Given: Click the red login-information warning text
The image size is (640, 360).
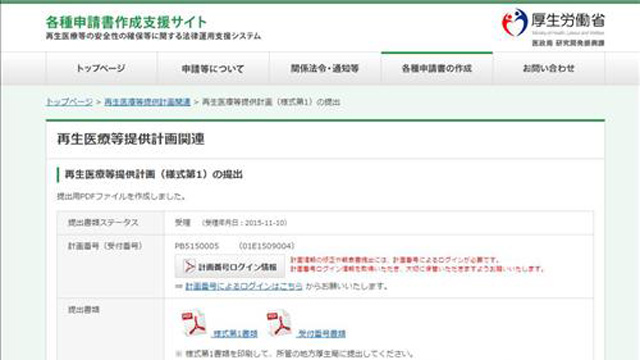Looking at the screenshot, I should click(417, 264).
